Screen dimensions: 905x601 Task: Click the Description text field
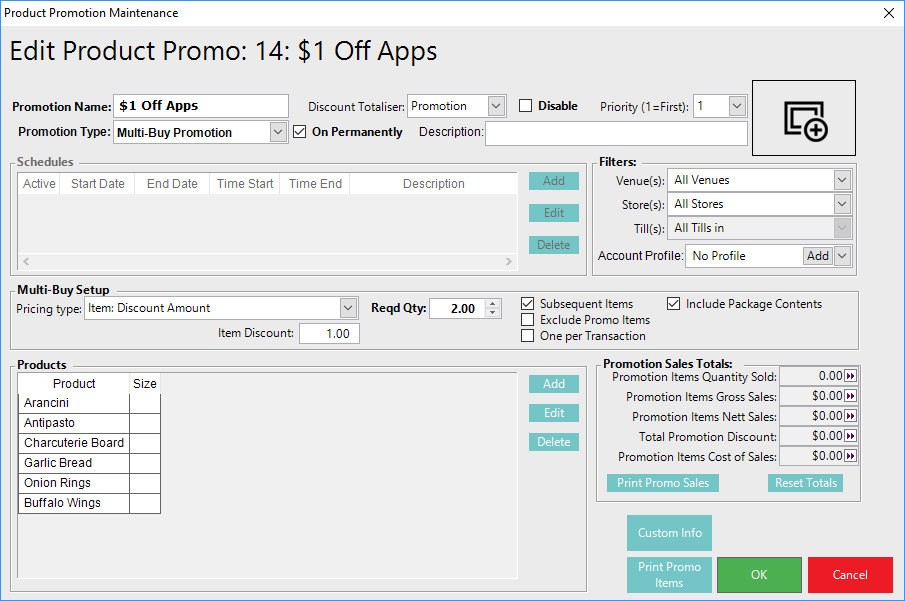click(616, 133)
